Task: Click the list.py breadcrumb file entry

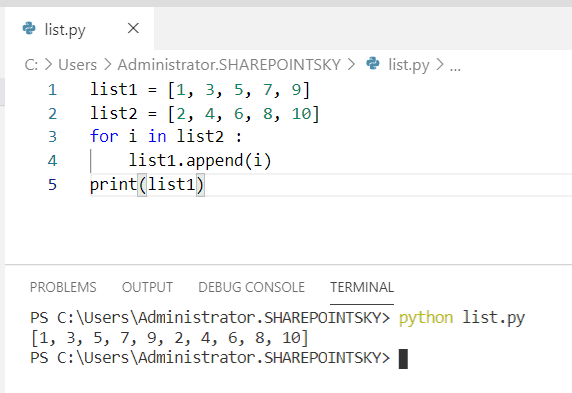Action: [409, 65]
